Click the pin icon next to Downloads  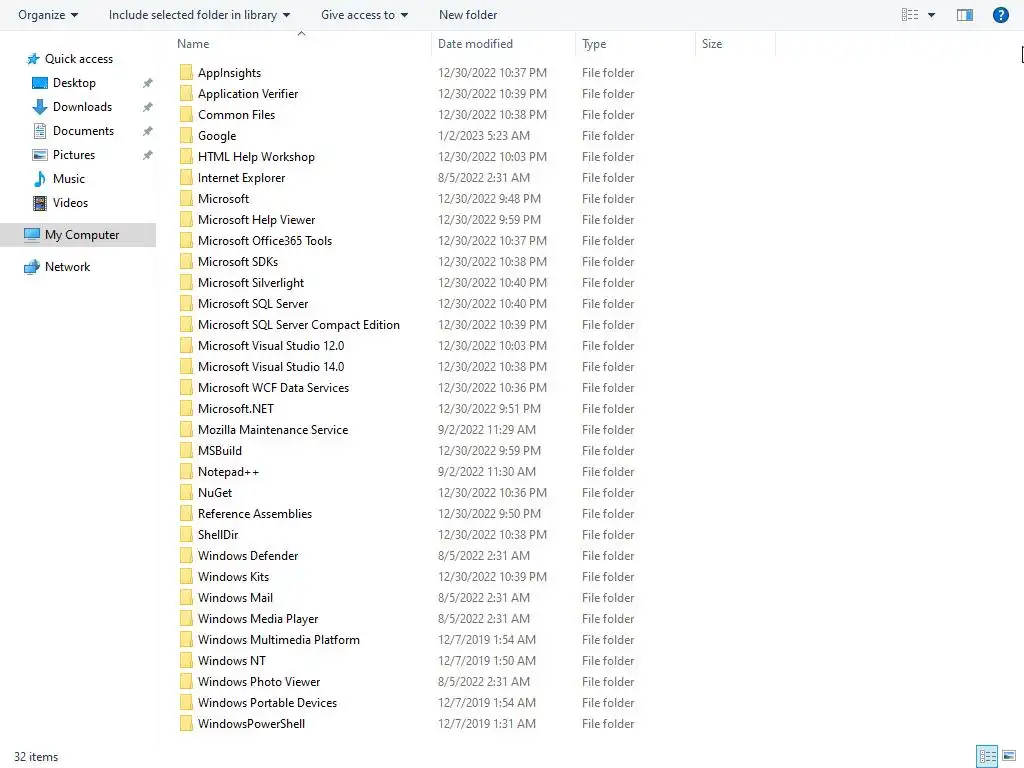point(148,107)
